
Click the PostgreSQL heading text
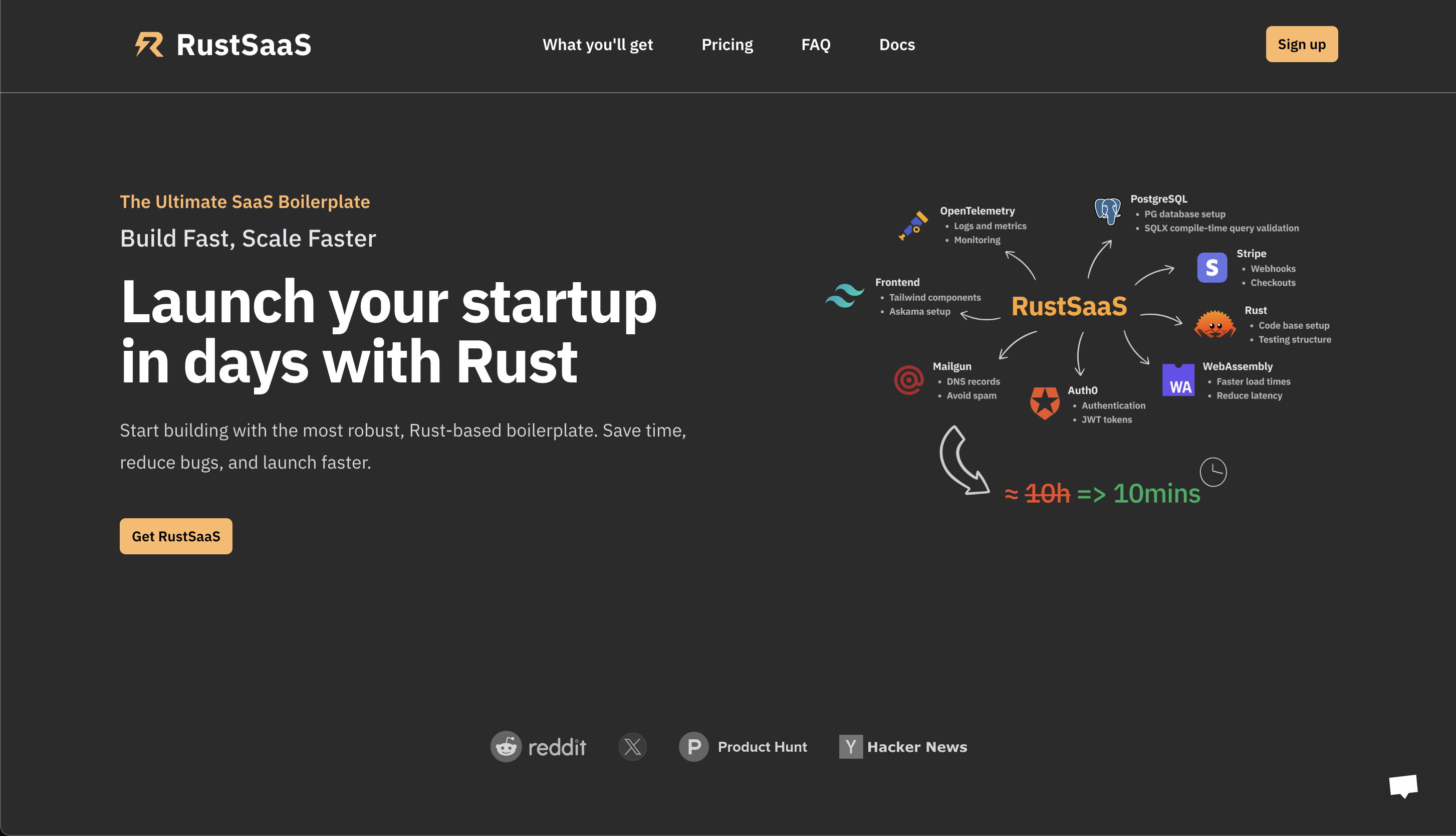[1159, 198]
